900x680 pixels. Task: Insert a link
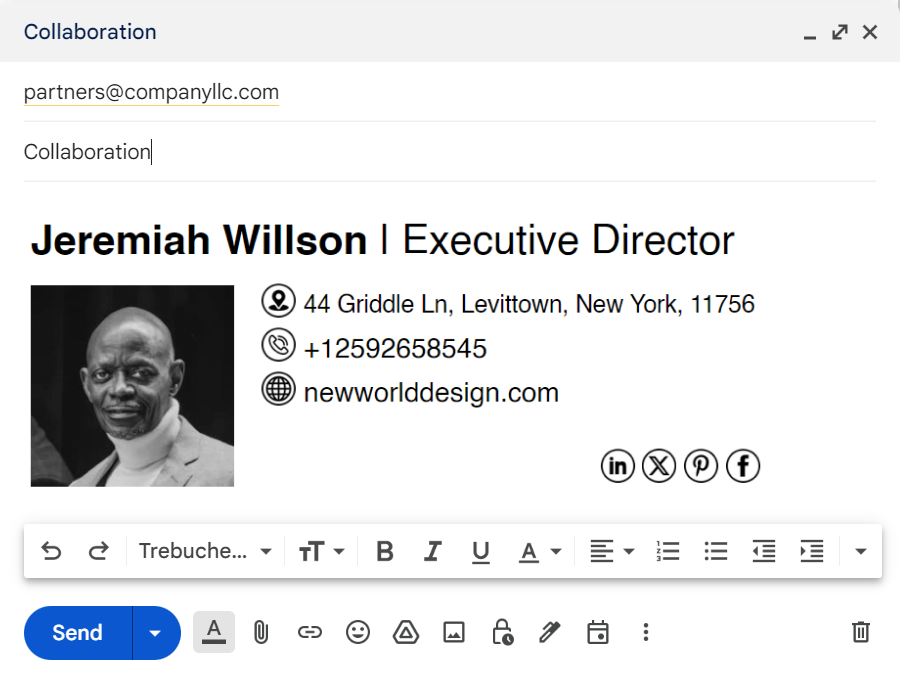[x=309, y=632]
